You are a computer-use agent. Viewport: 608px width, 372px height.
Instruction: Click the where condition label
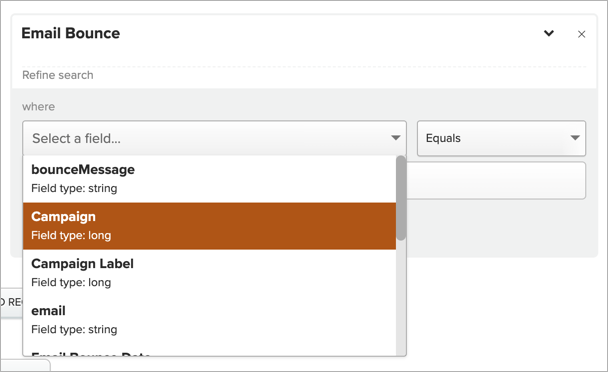(38, 107)
